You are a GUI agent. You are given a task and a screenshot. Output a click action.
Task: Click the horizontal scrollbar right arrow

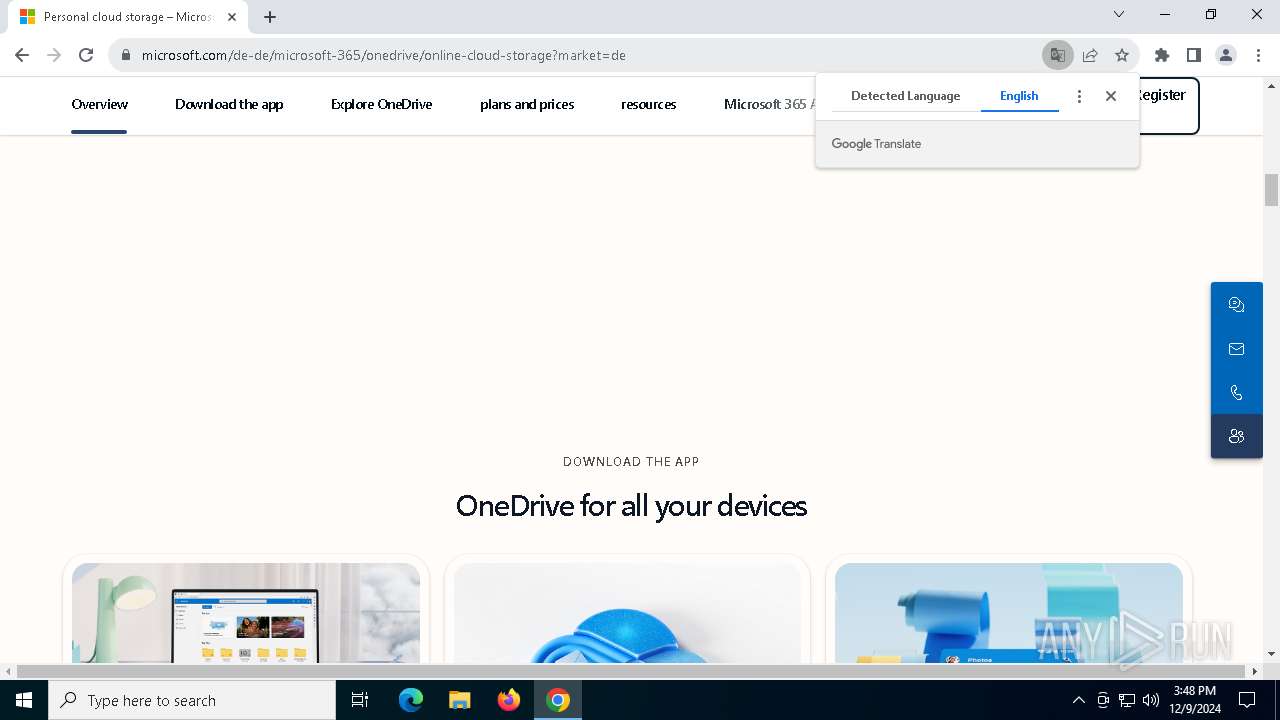coord(1255,671)
